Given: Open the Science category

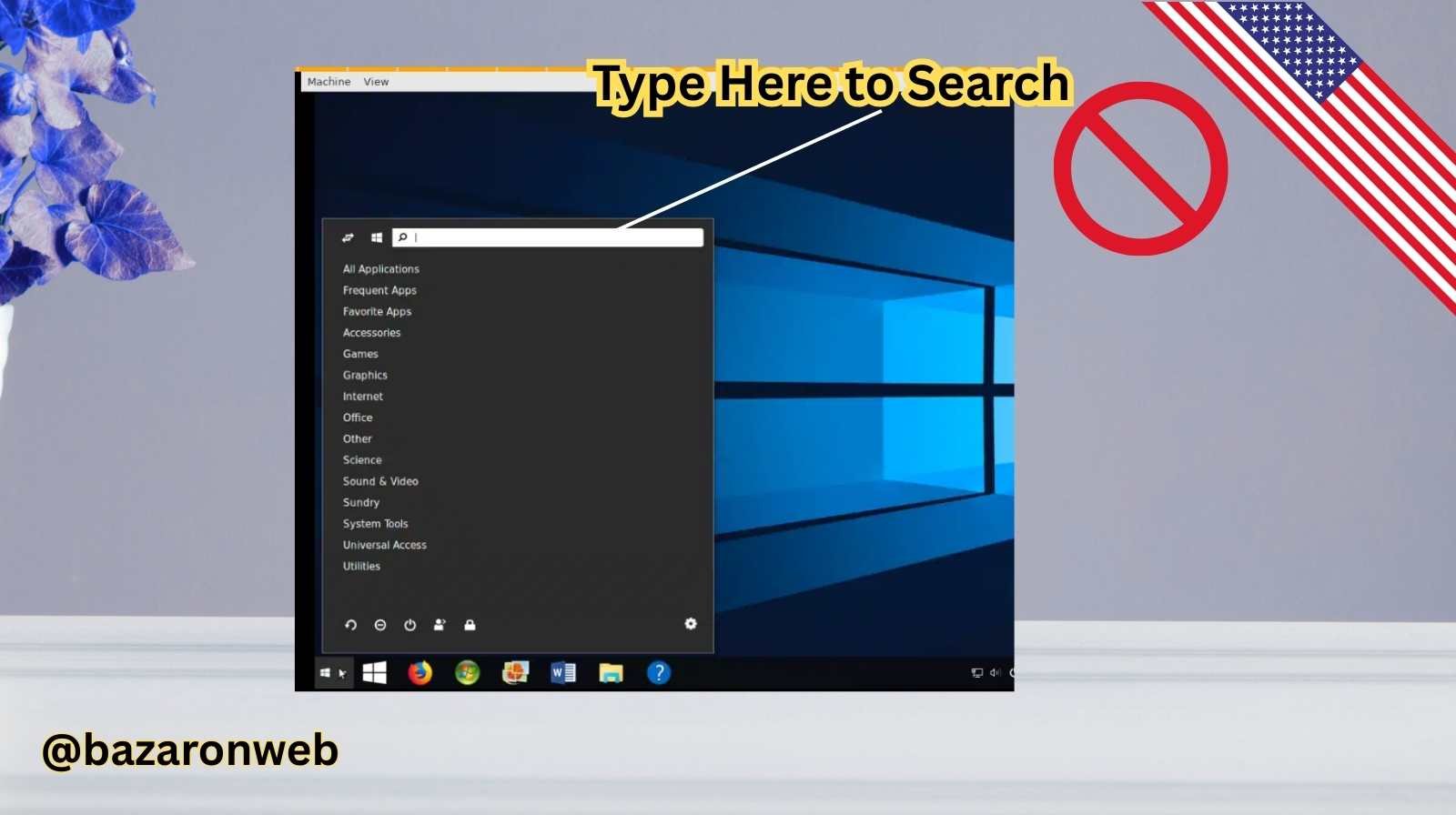Looking at the screenshot, I should 362,460.
